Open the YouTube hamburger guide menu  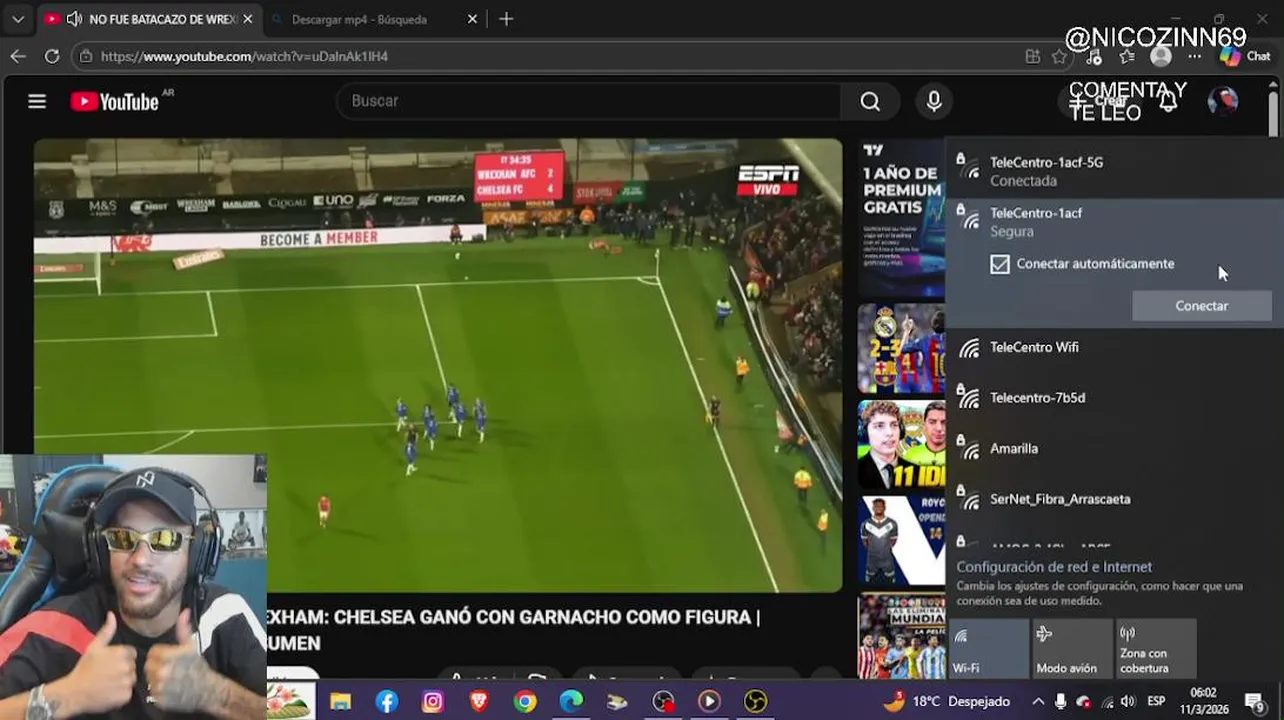[37, 101]
